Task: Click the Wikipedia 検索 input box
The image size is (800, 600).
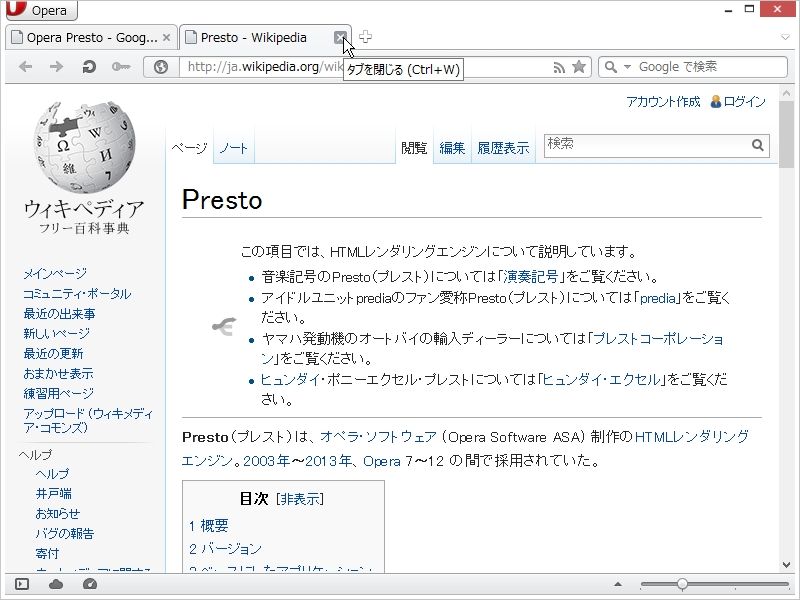Action: coord(646,146)
